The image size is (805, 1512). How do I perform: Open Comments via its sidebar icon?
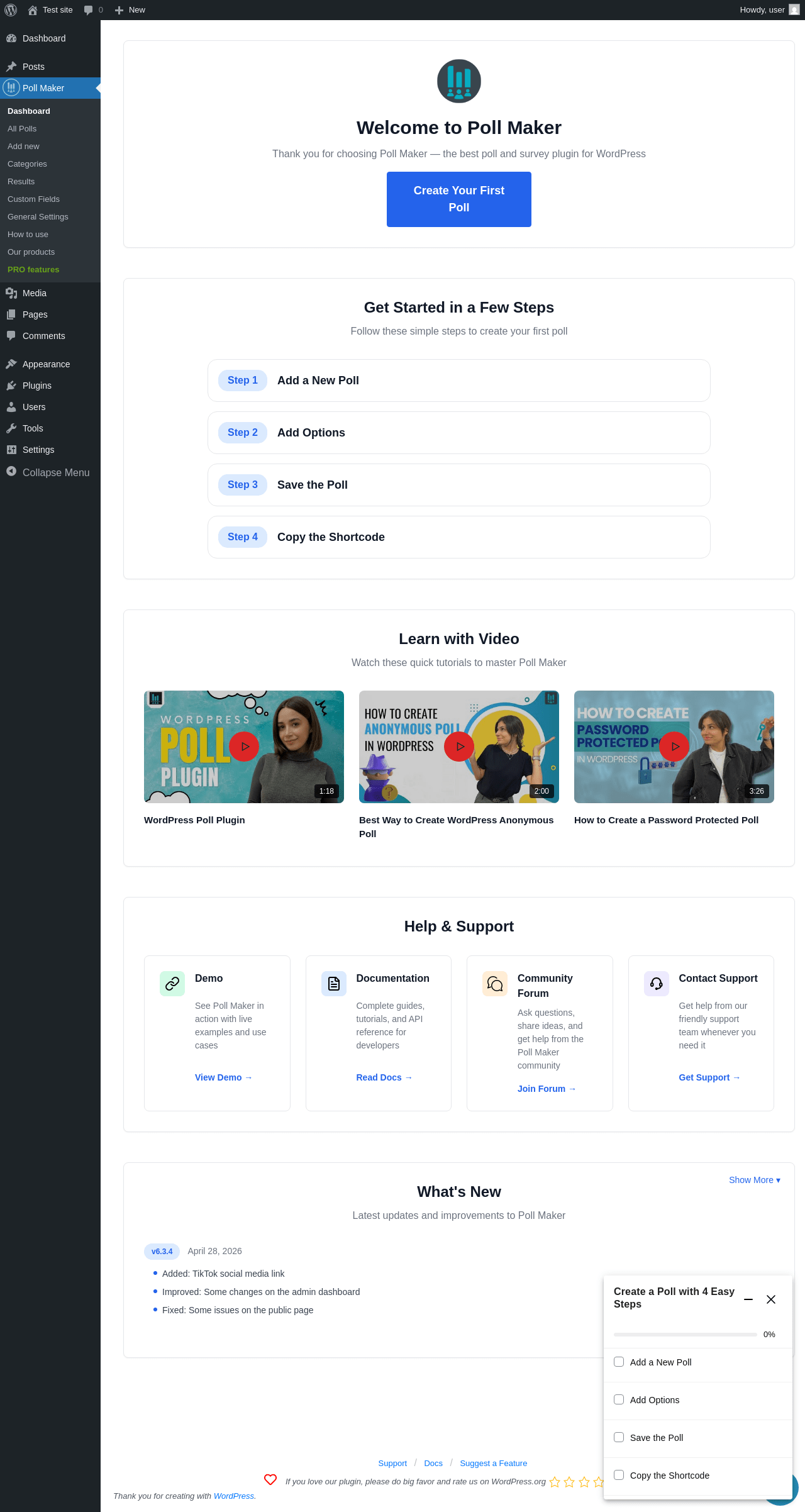tap(11, 336)
